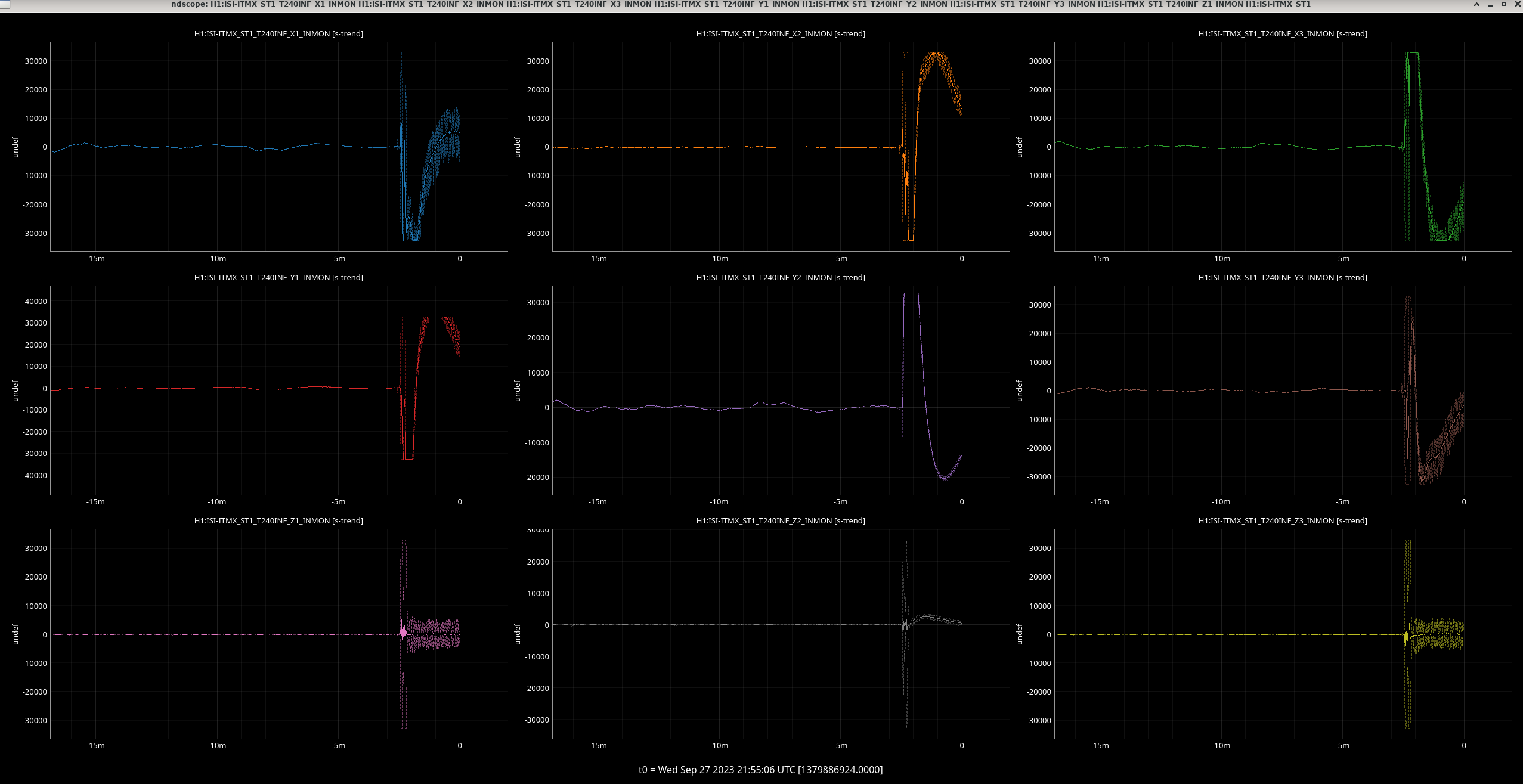Click the orange X2_INMON trace plot area
Image resolution: width=1523 pixels, height=784 pixels.
(x=781, y=147)
